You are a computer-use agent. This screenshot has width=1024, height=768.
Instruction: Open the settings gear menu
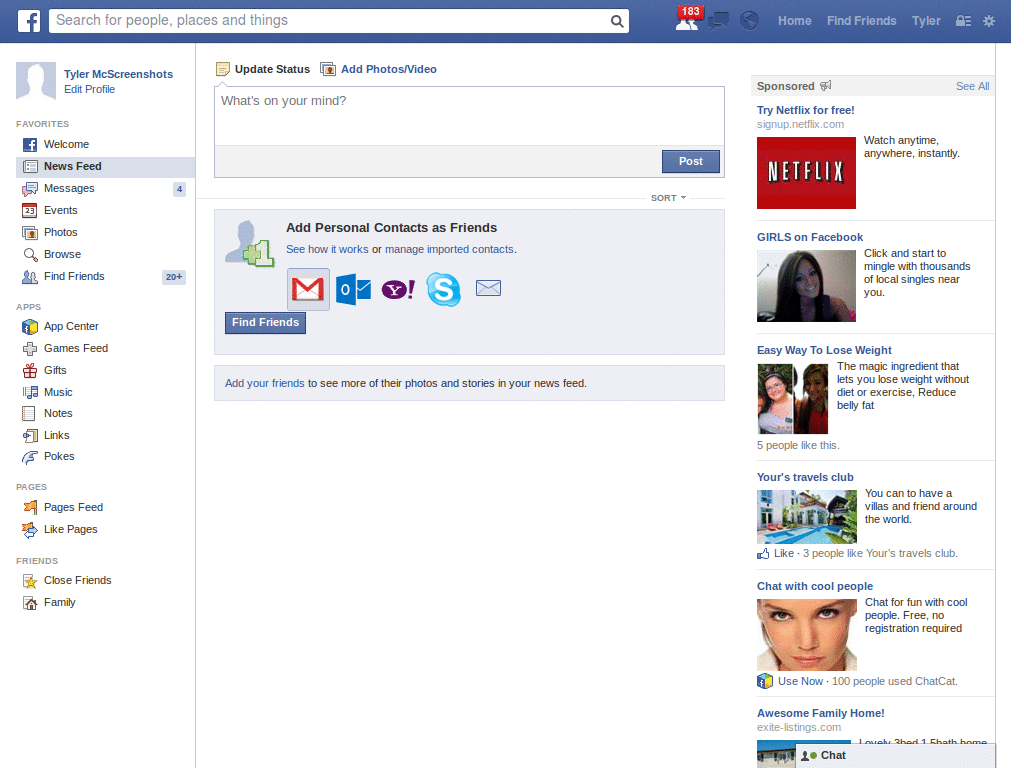989,21
